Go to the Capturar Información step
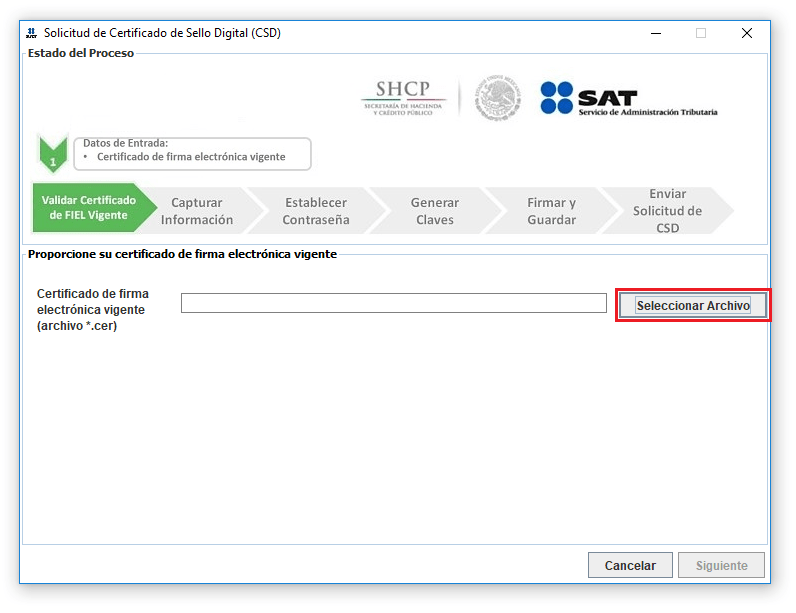 click(197, 211)
